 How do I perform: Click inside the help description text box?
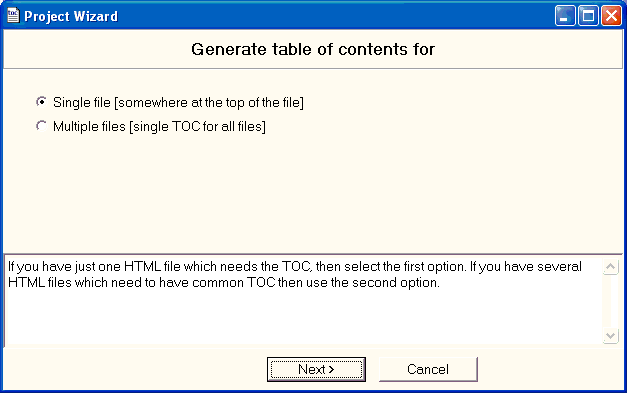click(x=303, y=301)
